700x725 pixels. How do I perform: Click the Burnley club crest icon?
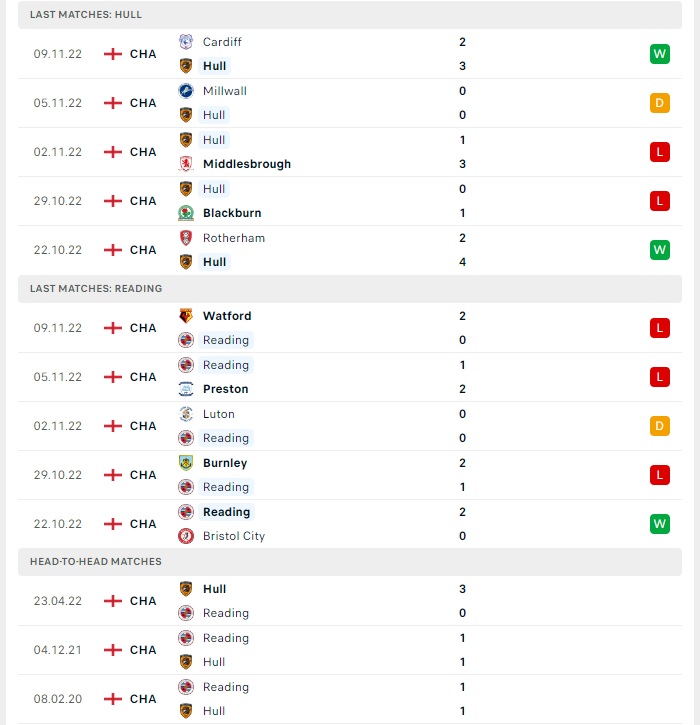click(186, 463)
